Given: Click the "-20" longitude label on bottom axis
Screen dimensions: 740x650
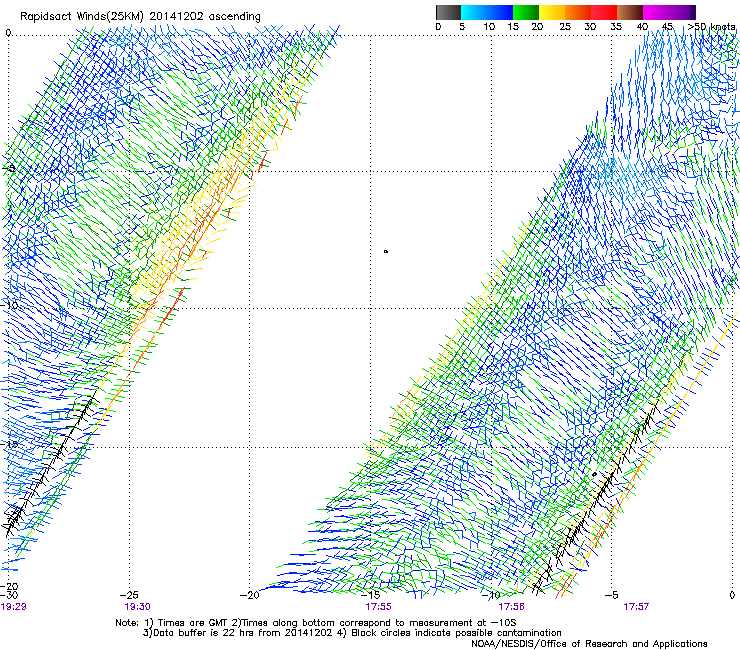Looking at the screenshot, I should (x=250, y=595).
